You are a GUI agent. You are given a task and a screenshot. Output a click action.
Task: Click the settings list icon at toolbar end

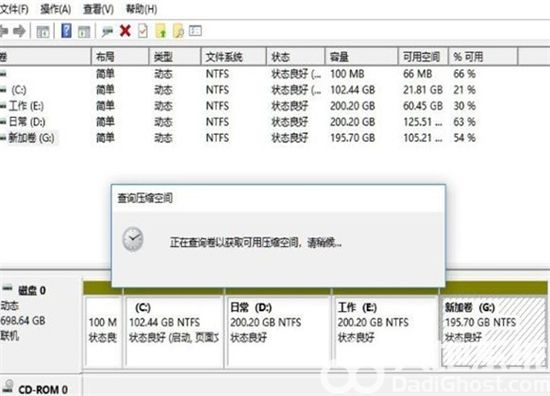pos(195,31)
